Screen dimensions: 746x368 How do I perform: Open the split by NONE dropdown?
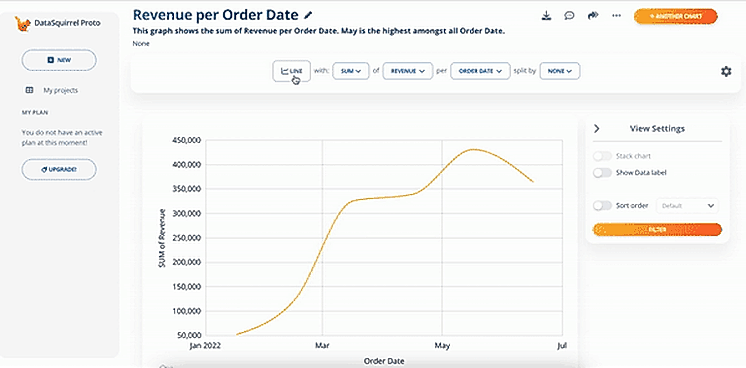560,71
